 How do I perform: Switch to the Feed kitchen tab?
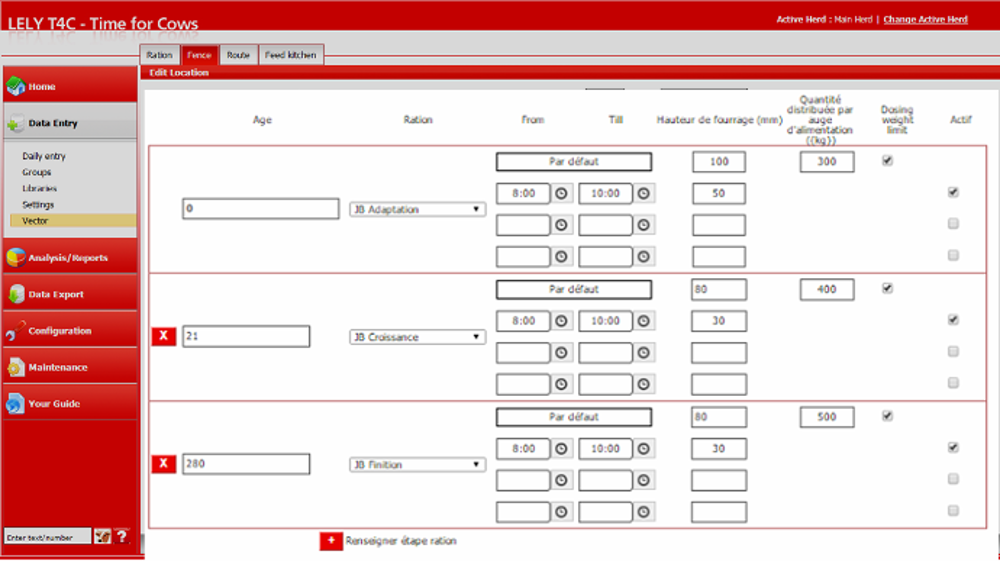(291, 55)
